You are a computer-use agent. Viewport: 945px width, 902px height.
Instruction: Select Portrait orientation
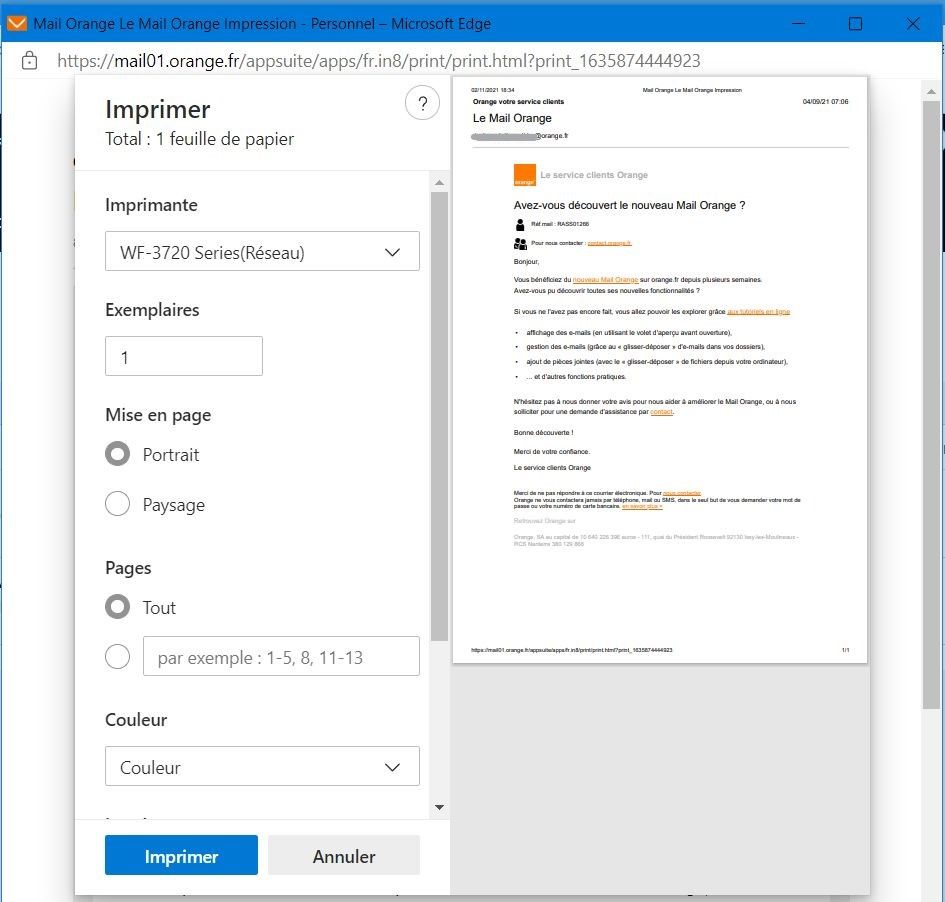point(117,454)
